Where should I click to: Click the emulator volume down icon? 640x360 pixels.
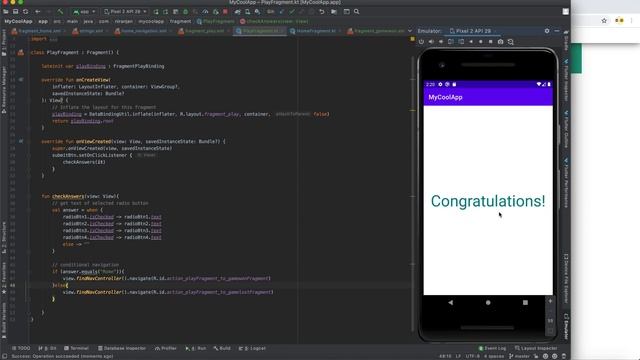point(441,42)
